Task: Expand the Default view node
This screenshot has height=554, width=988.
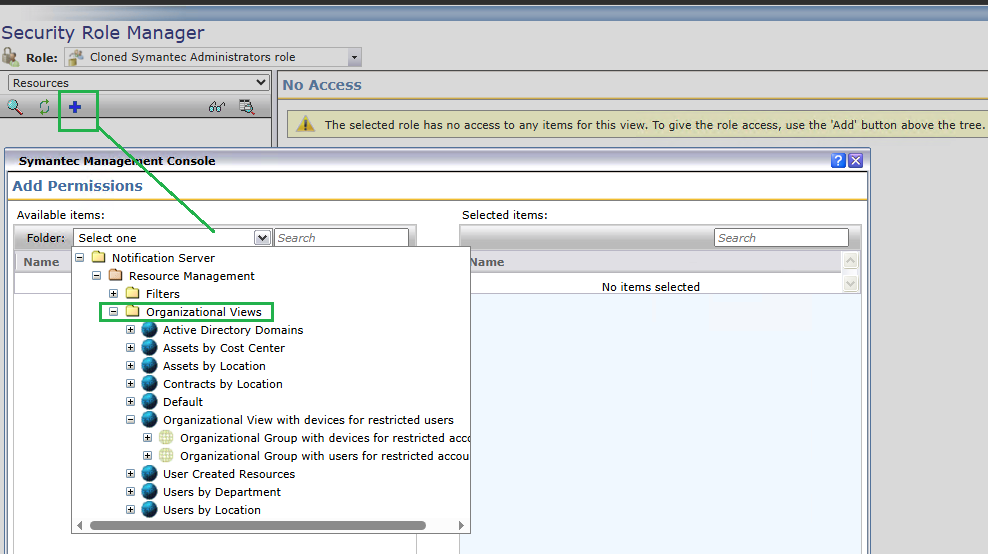Action: coord(130,401)
